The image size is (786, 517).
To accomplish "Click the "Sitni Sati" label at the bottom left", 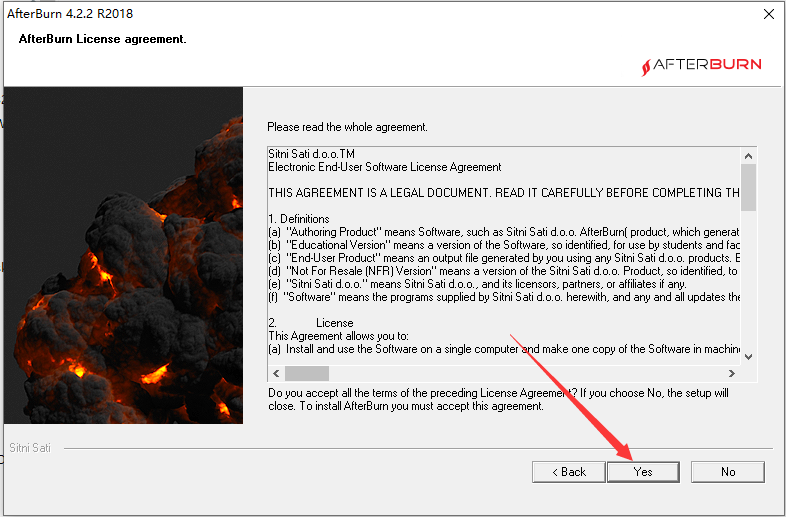I will 30,448.
